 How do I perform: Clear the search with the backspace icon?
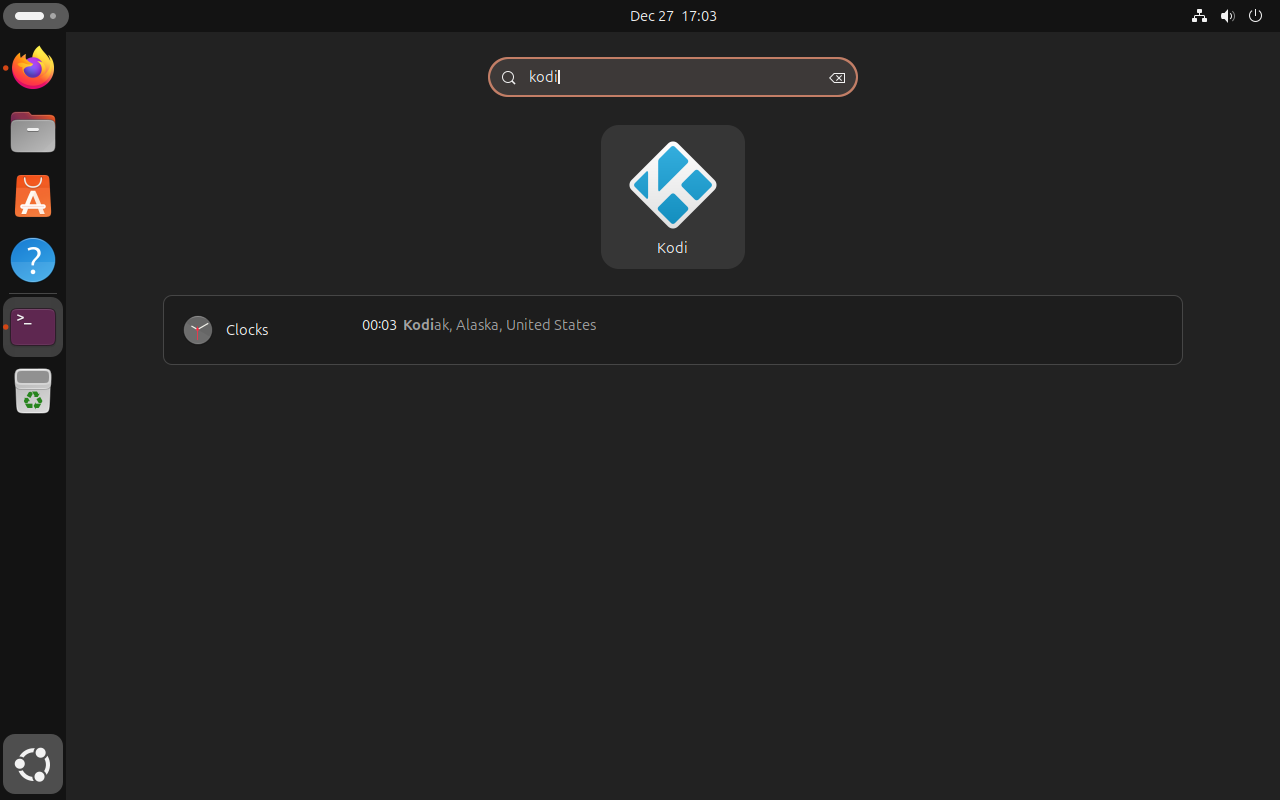(x=837, y=77)
